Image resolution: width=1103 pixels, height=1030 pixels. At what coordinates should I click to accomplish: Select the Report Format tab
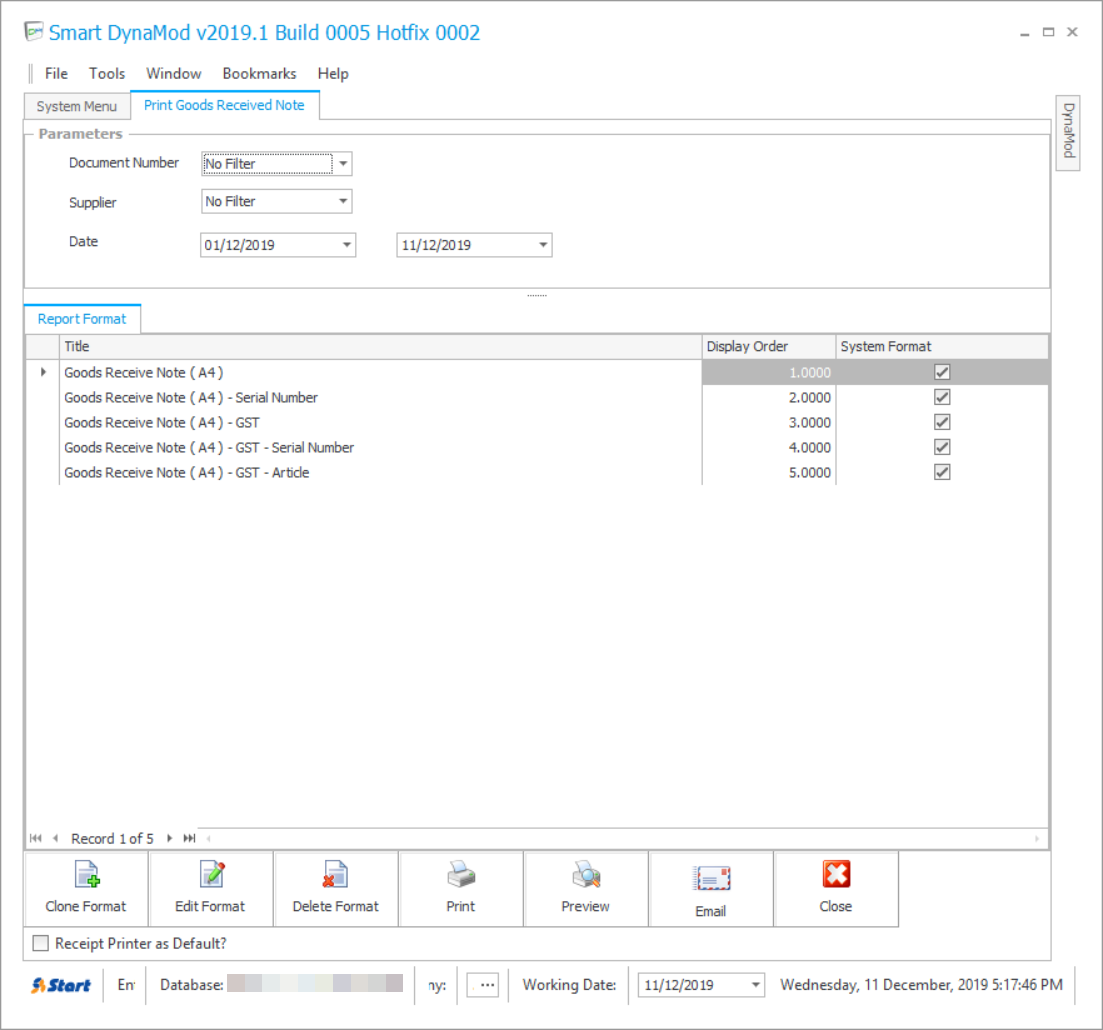[x=82, y=319]
